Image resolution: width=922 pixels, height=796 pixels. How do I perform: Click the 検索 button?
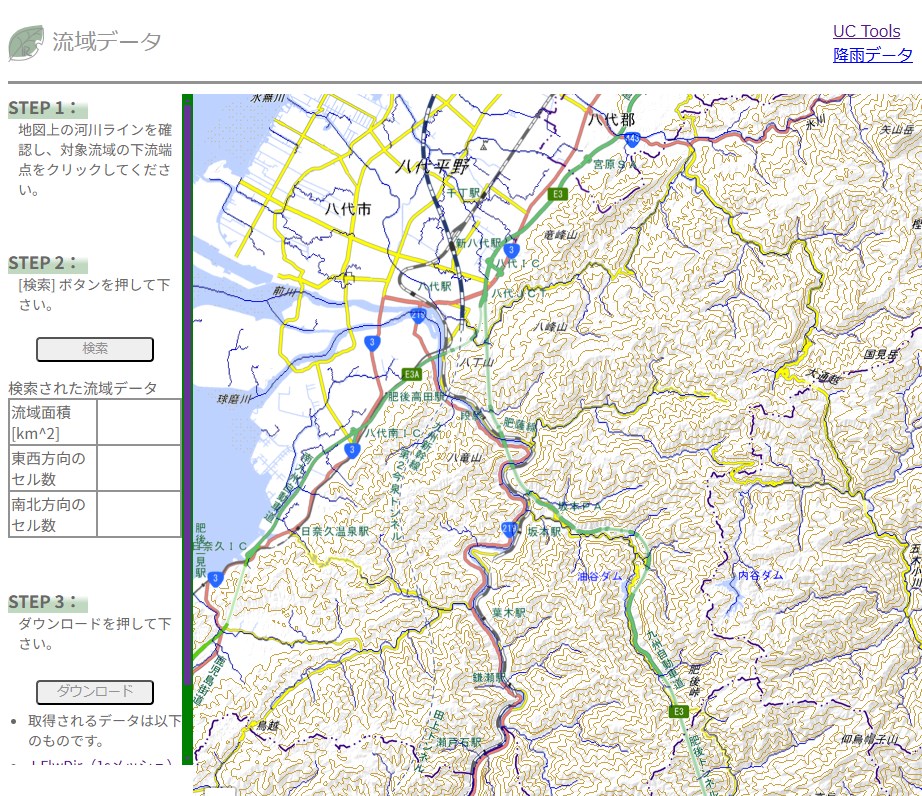coord(95,349)
